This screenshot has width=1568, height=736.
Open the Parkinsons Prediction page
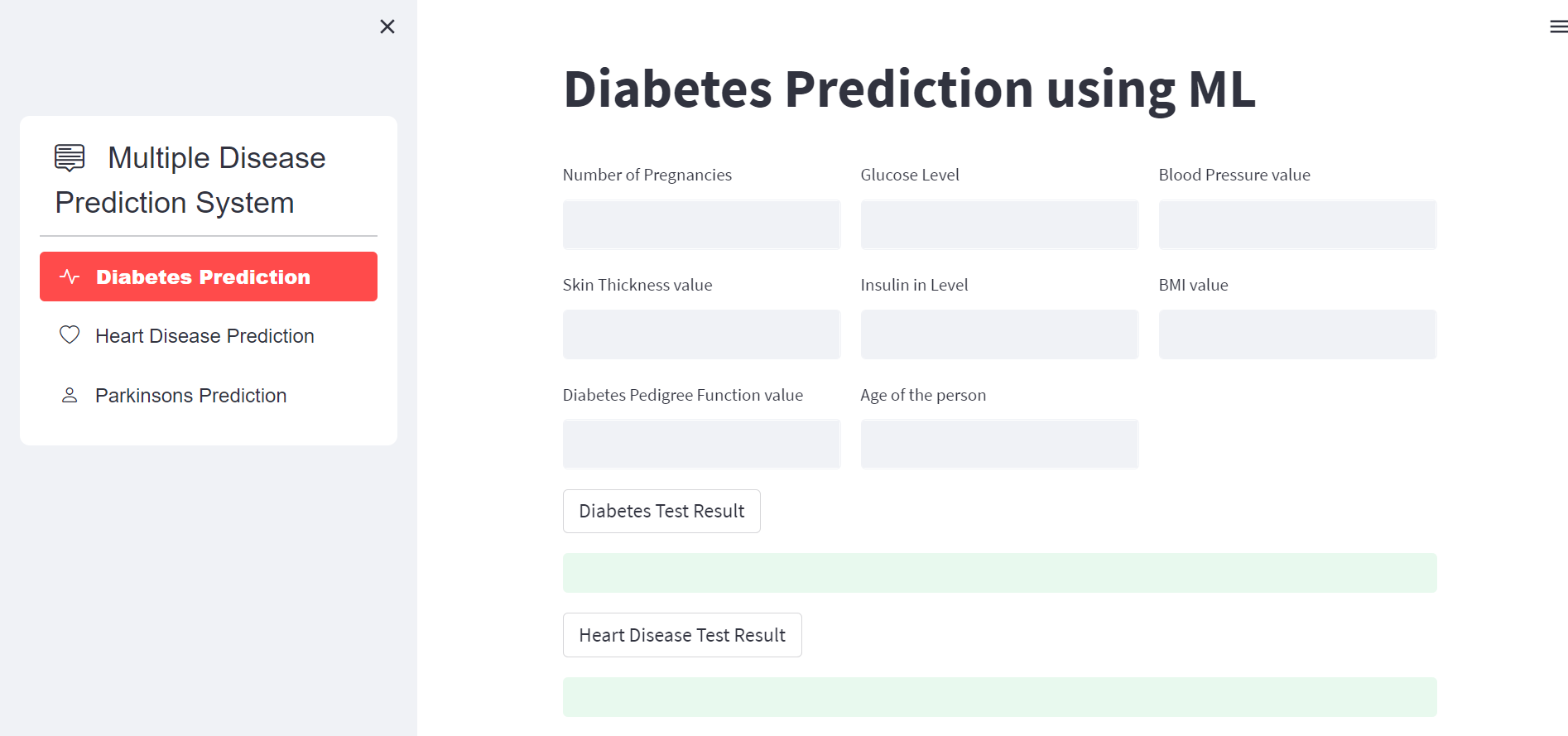pos(190,395)
